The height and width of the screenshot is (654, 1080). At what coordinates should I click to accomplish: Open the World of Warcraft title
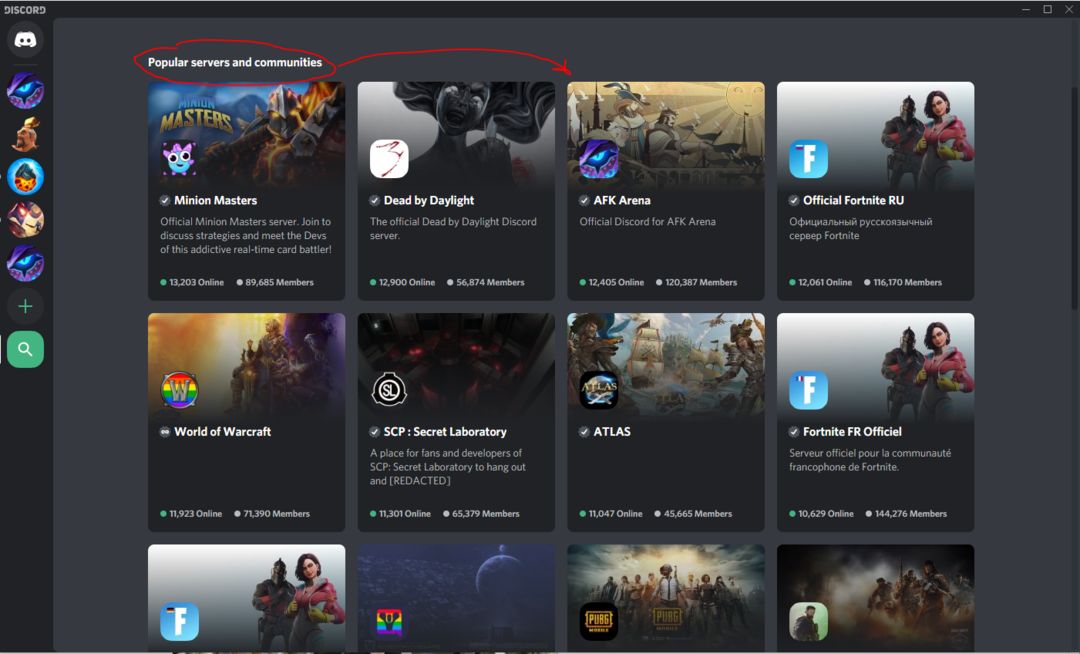click(x=222, y=432)
